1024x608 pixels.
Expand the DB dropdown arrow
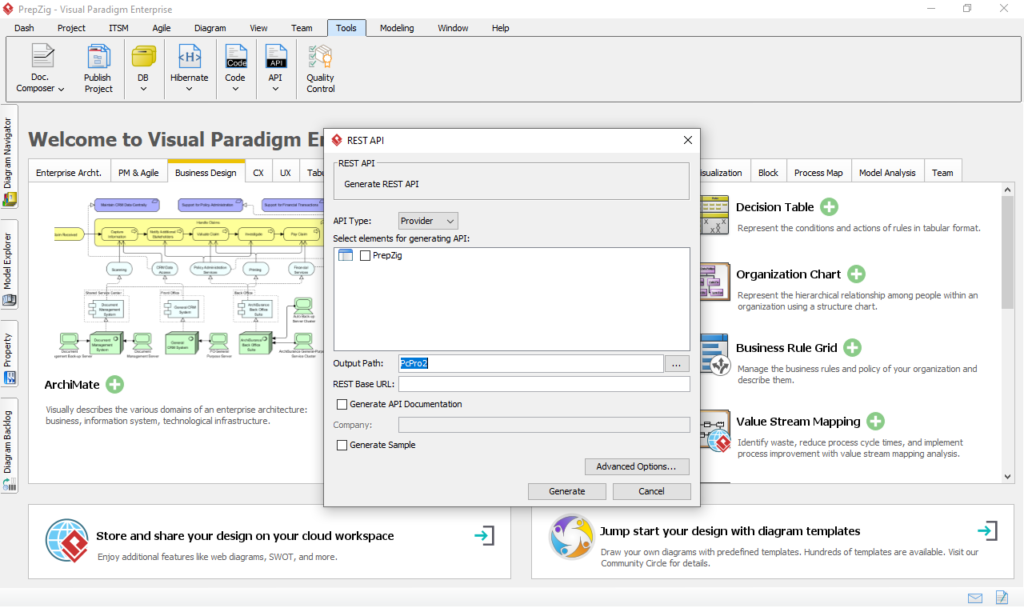click(143, 89)
